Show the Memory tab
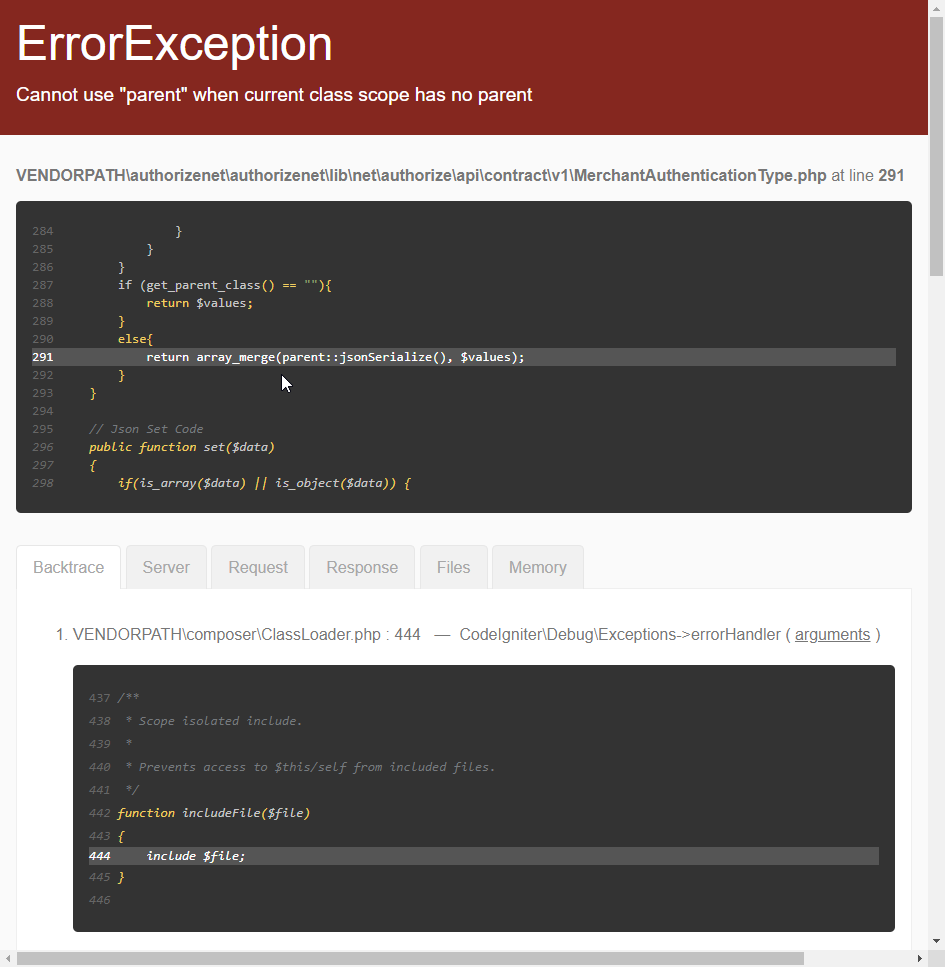This screenshot has height=967, width=945. click(x=537, y=567)
